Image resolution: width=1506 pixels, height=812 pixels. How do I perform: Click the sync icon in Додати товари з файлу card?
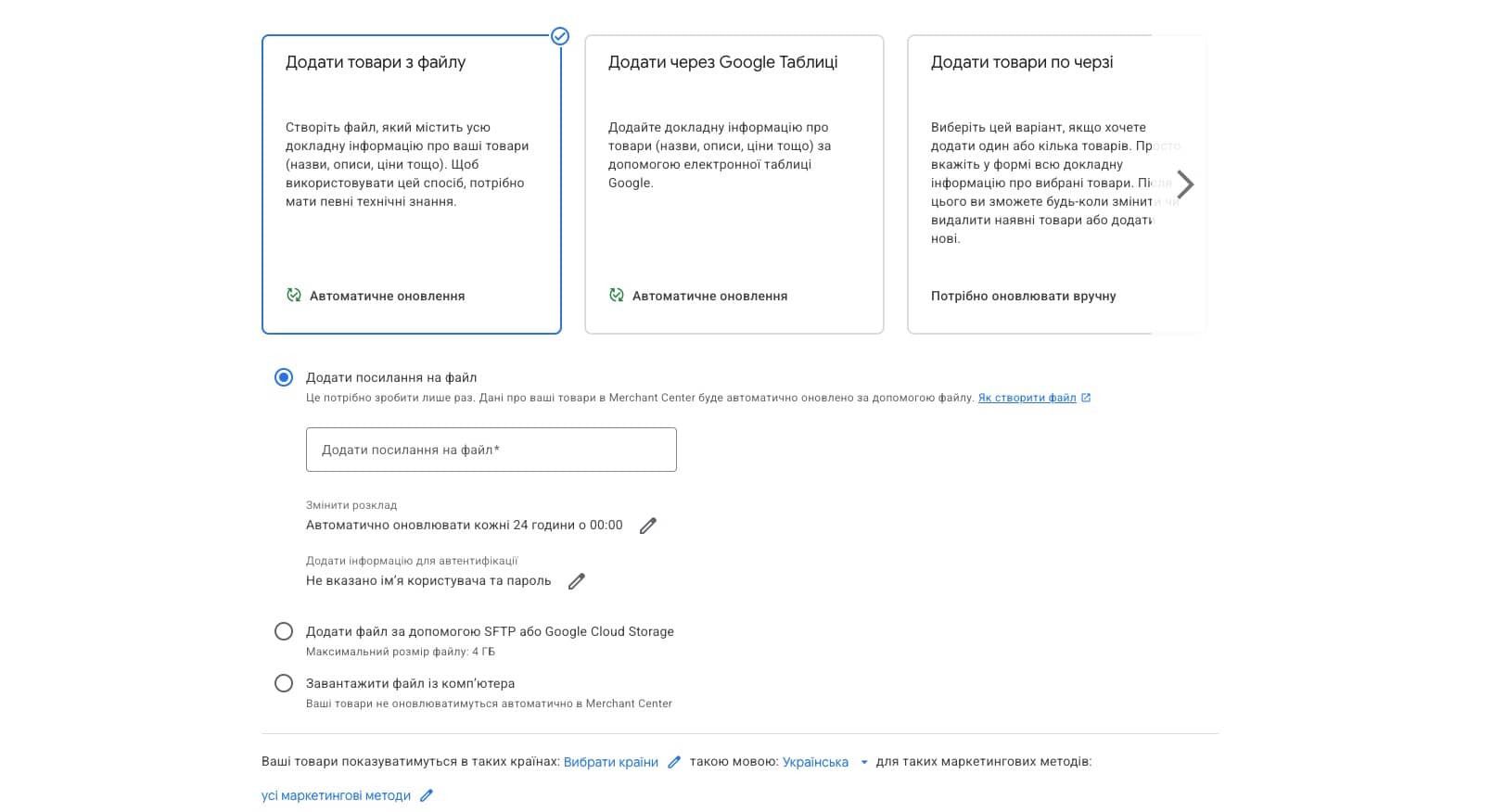click(x=293, y=295)
